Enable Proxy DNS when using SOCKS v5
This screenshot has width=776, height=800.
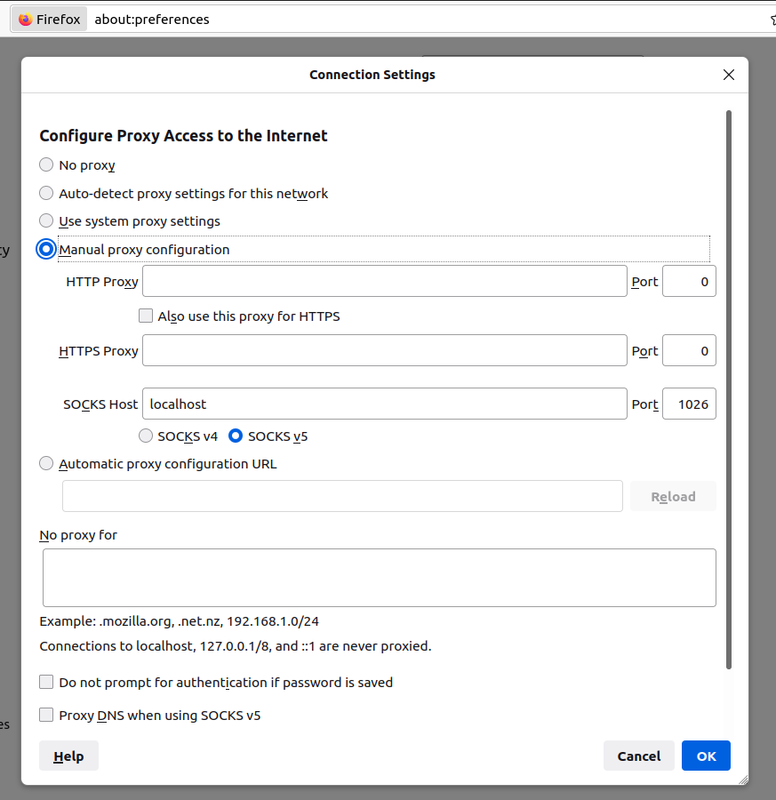tap(46, 715)
